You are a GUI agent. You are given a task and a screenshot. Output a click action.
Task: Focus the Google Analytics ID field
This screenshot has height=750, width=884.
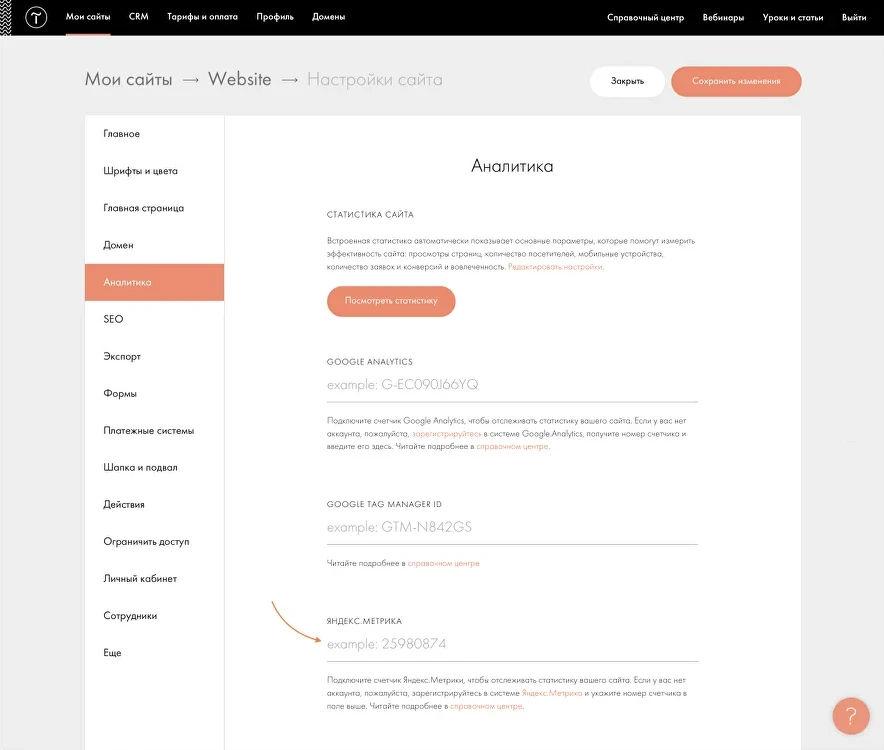pos(512,385)
